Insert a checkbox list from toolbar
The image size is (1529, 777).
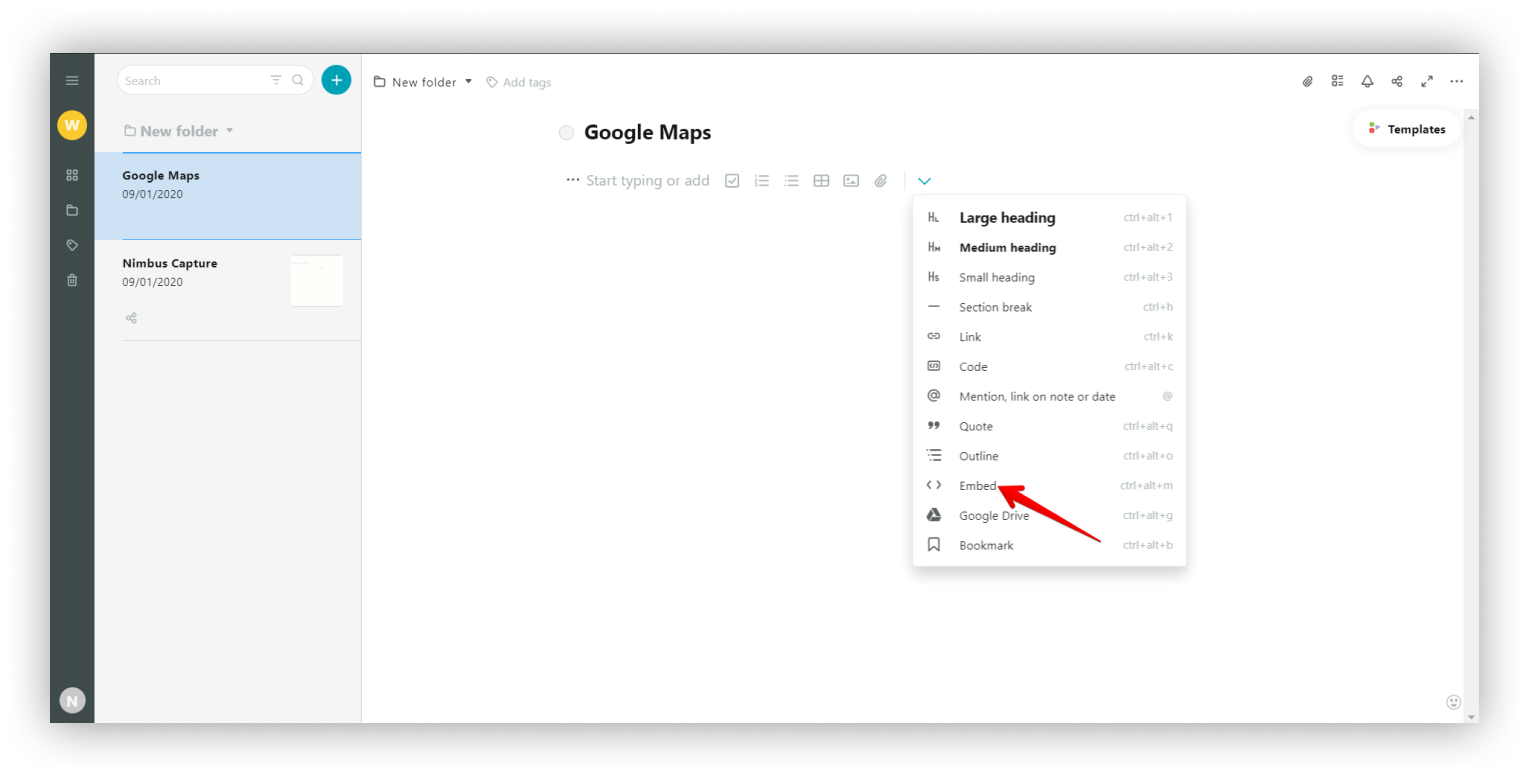732,181
